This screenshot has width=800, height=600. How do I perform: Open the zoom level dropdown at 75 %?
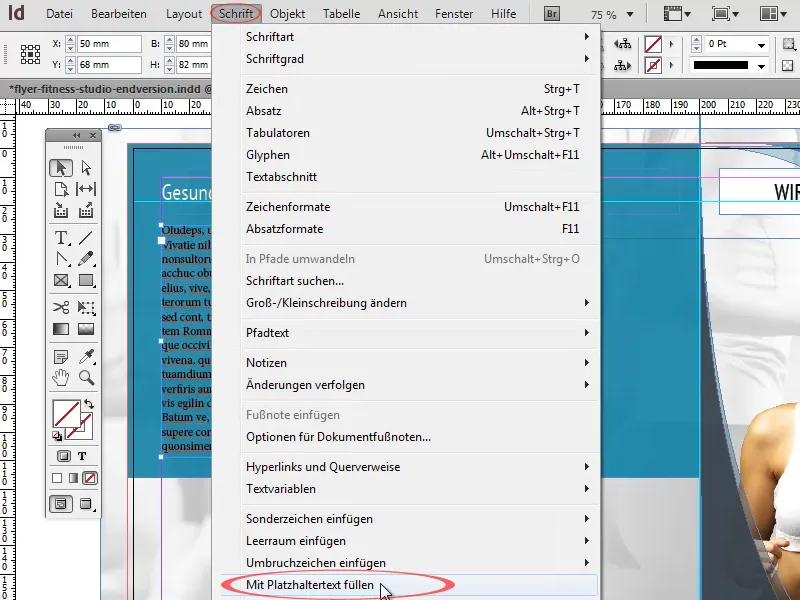click(630, 14)
